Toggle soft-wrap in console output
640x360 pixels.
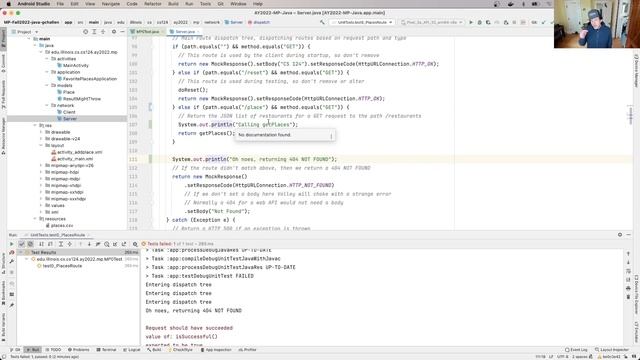coord(628,271)
